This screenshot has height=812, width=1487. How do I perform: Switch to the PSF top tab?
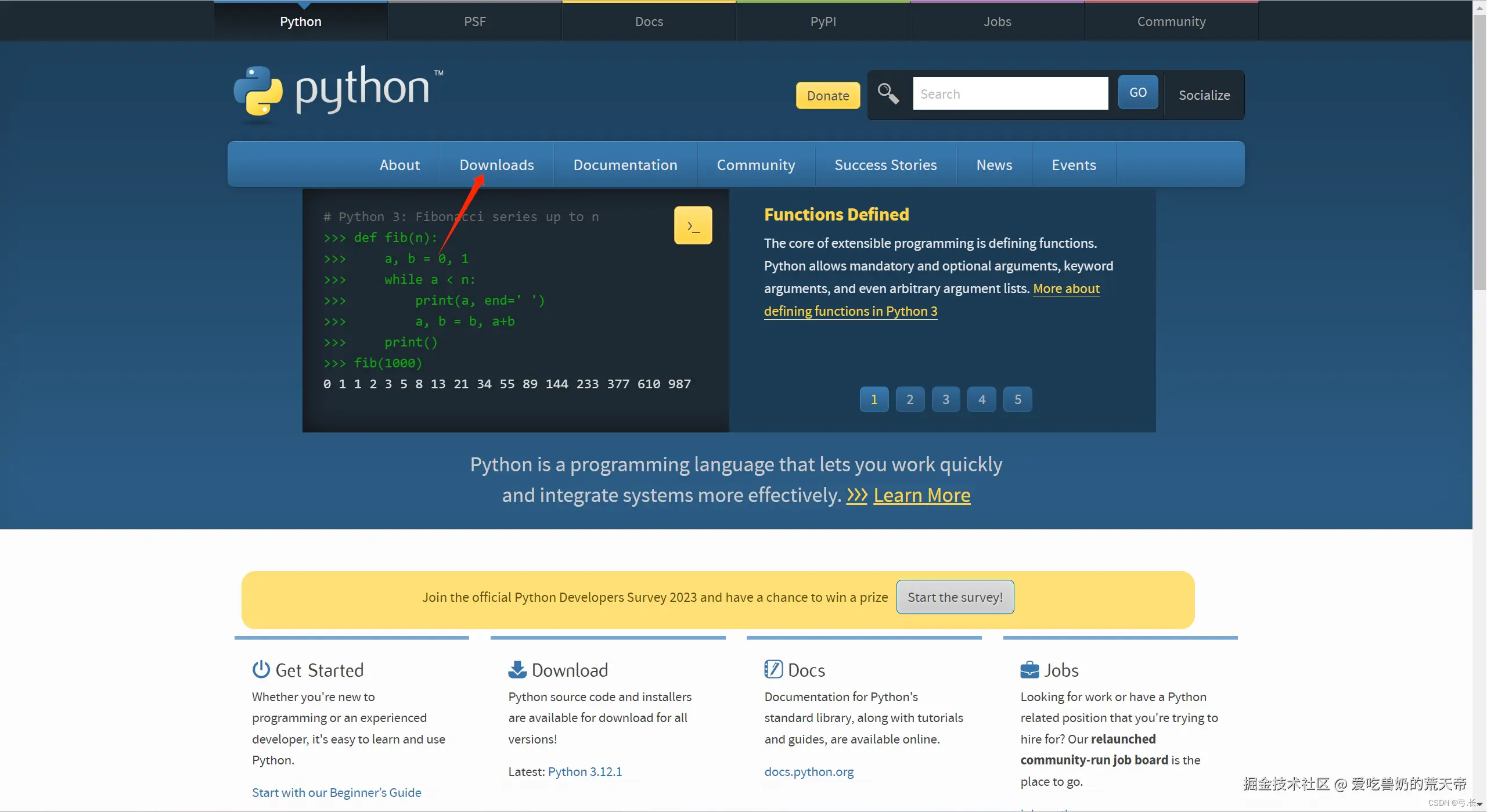tap(474, 21)
